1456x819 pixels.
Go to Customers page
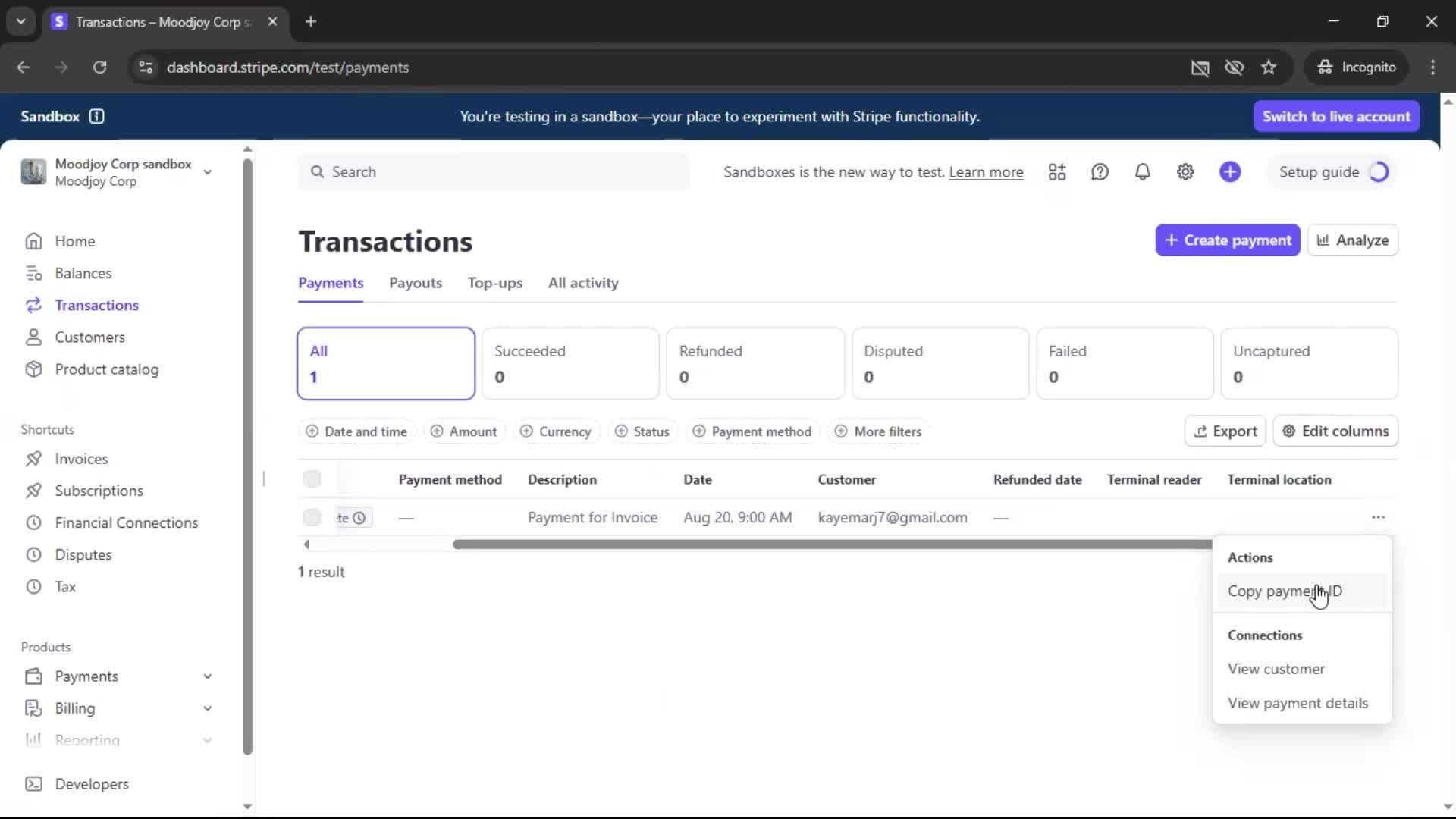(89, 337)
